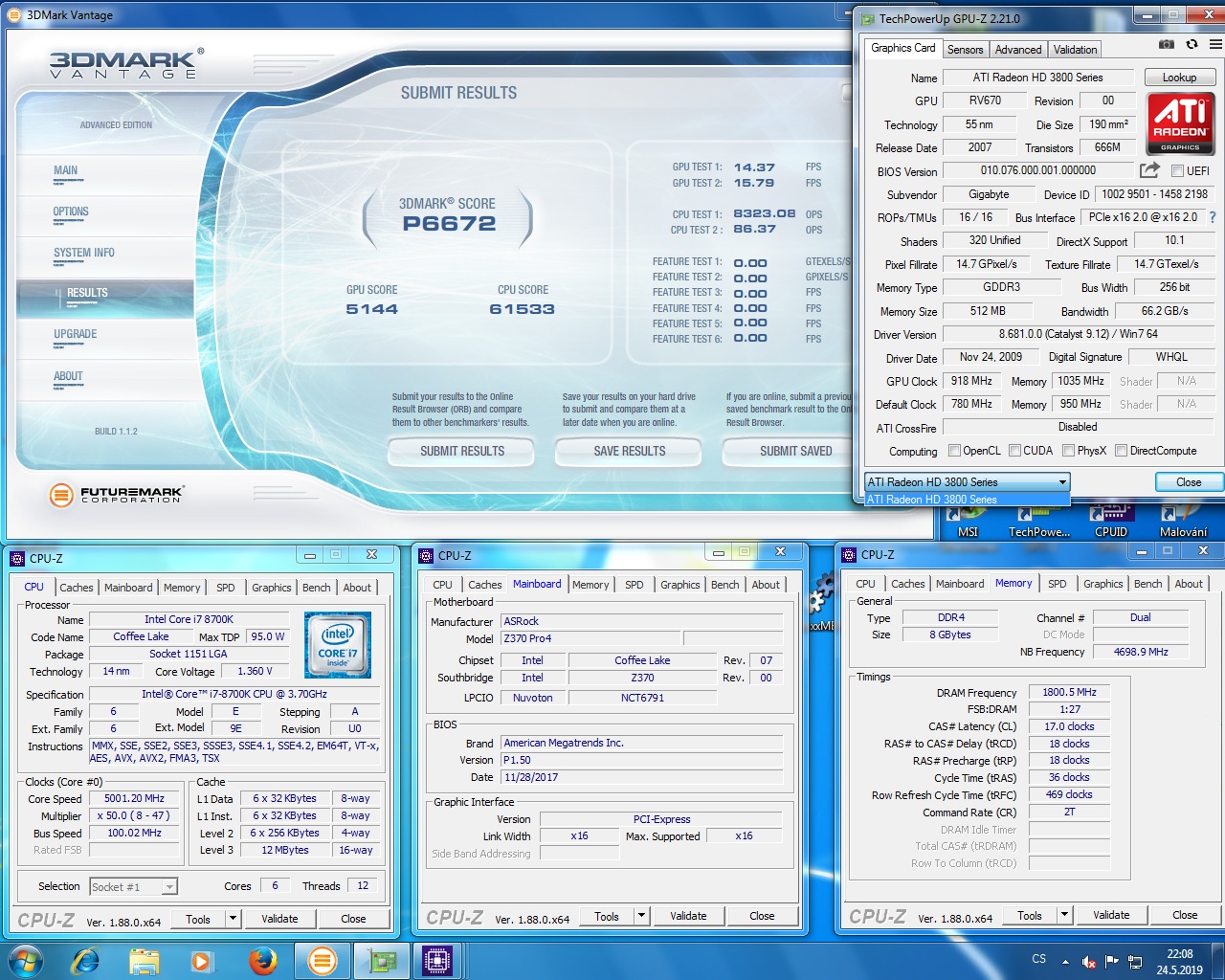1225x980 pixels.
Task: Open the GPU-Z hamburger menu
Action: (x=1215, y=44)
